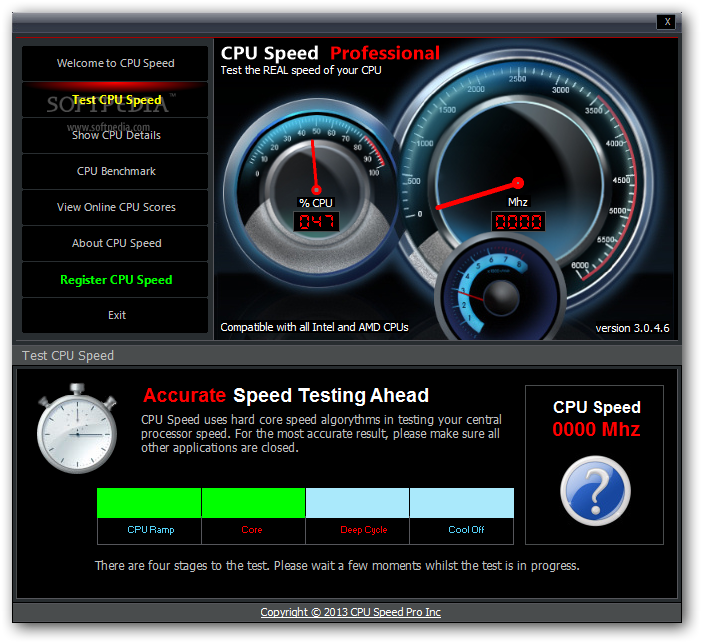Open Show CPU Details
Image resolution: width=702 pixels, height=643 pixels.
115,135
